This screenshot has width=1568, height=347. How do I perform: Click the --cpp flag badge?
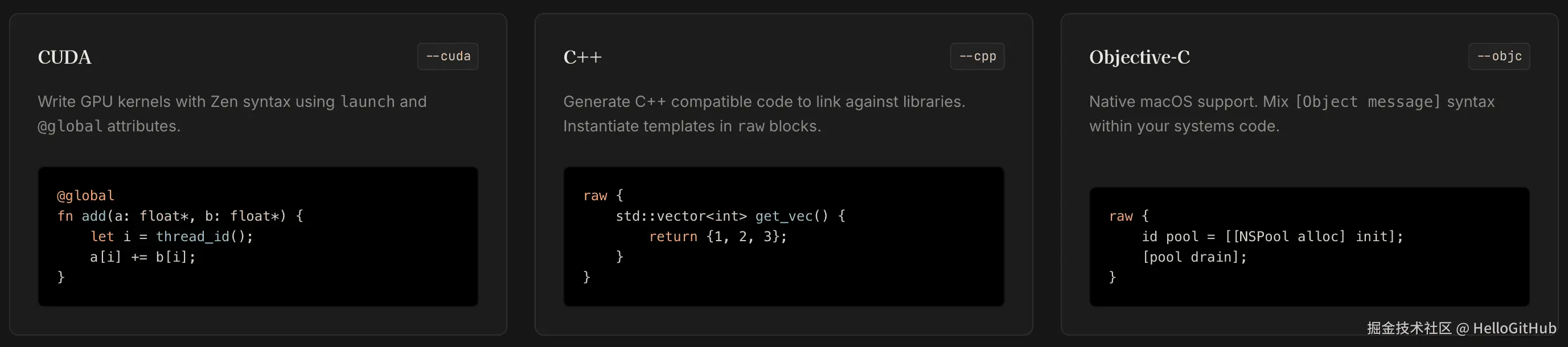coord(978,56)
